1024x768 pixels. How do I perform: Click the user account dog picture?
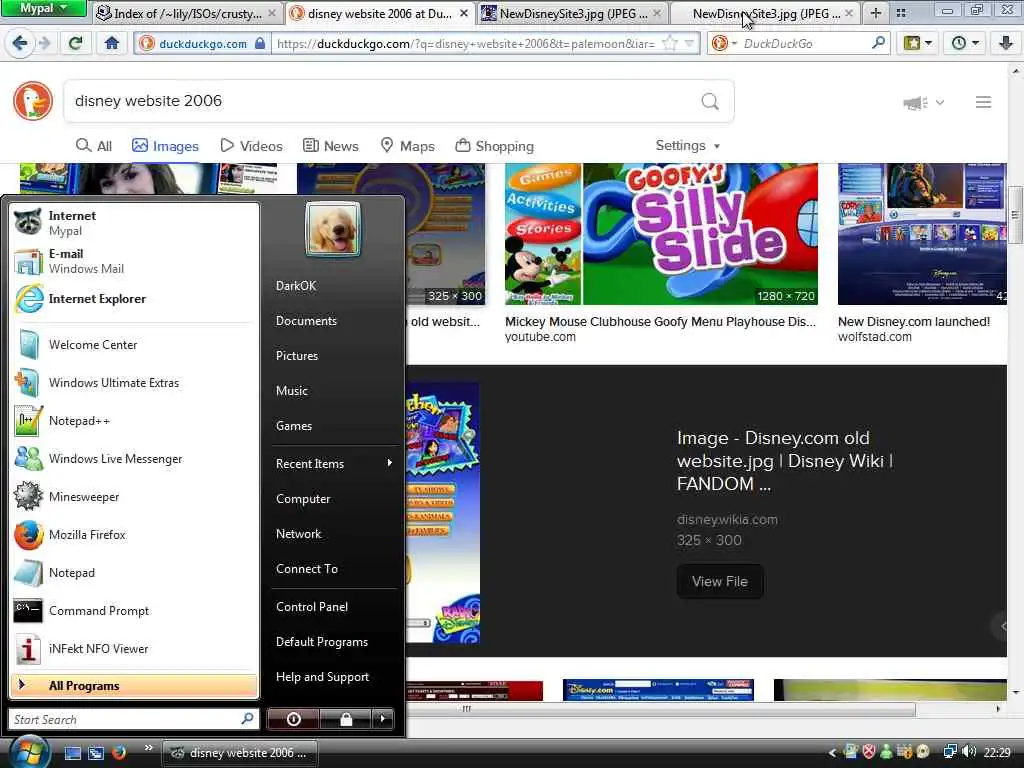click(x=333, y=229)
